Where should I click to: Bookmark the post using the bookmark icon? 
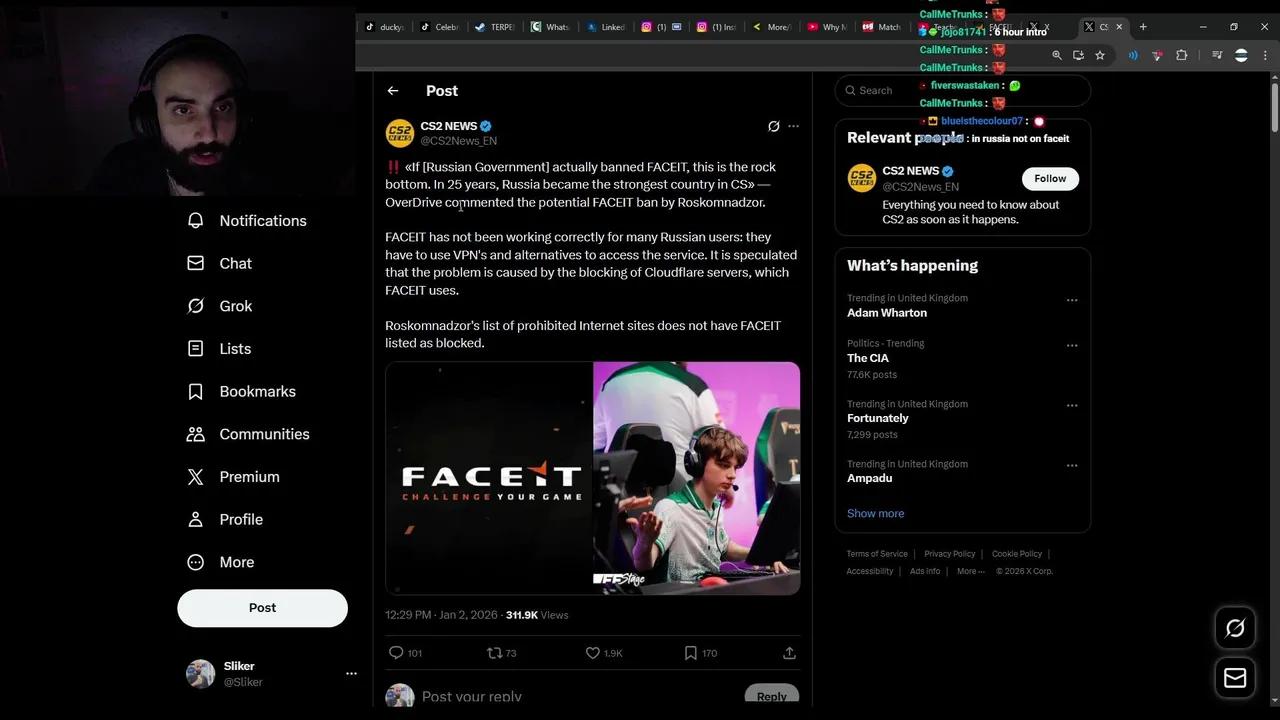[x=690, y=653]
